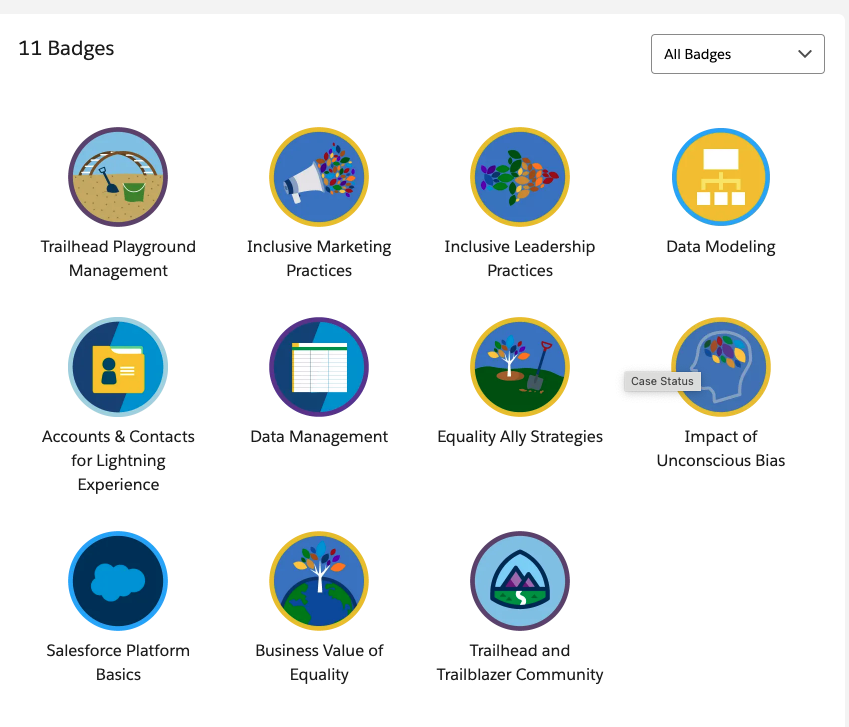This screenshot has height=727, width=849.
Task: Click the Business Value of Equality badge icon
Action: tap(319, 581)
